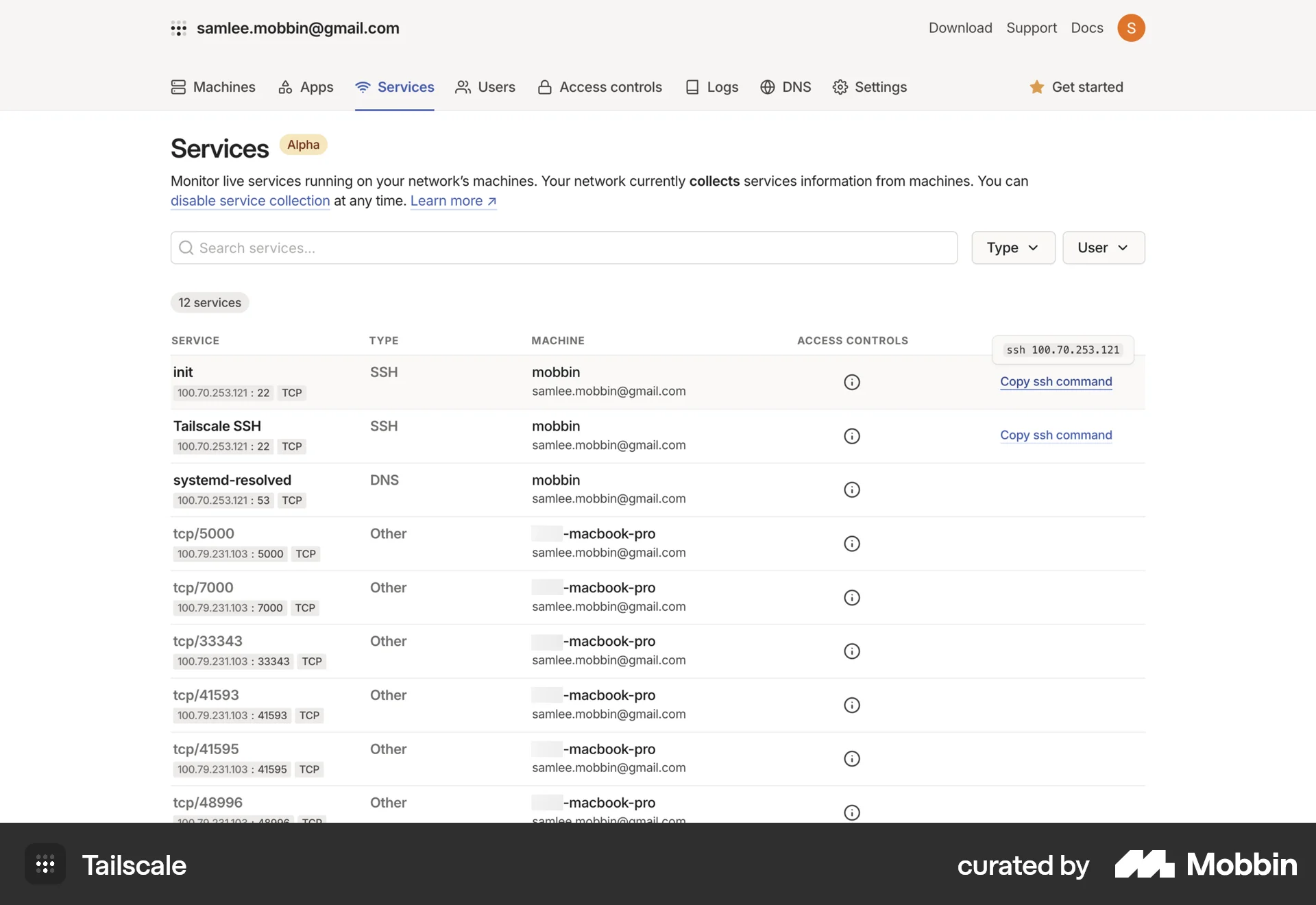Screen dimensions: 1316x905
Task: Click the Get started star icon
Action: point(1037,87)
